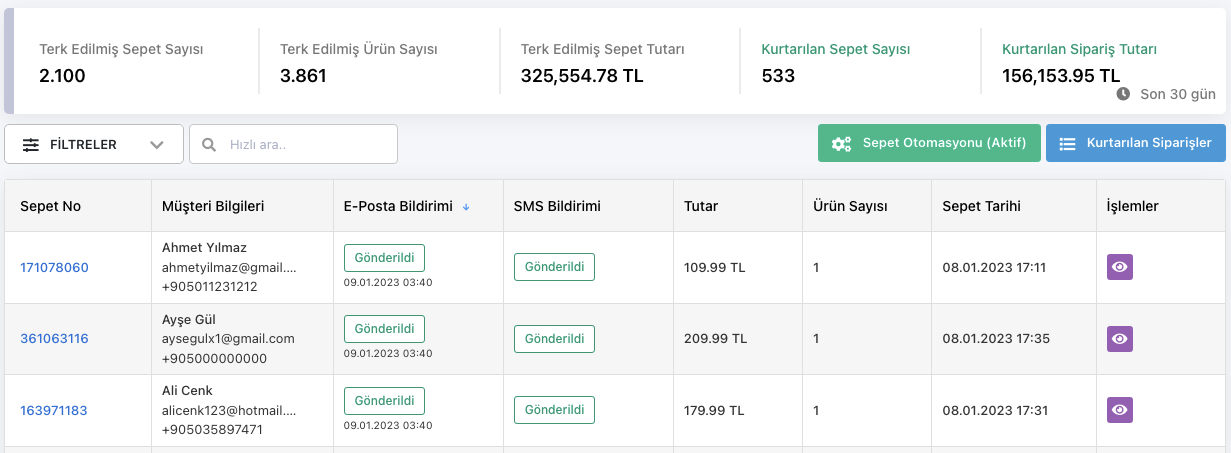Click the gears icon on Sepet Otomasyonu
This screenshot has width=1231, height=453.
pos(841,143)
